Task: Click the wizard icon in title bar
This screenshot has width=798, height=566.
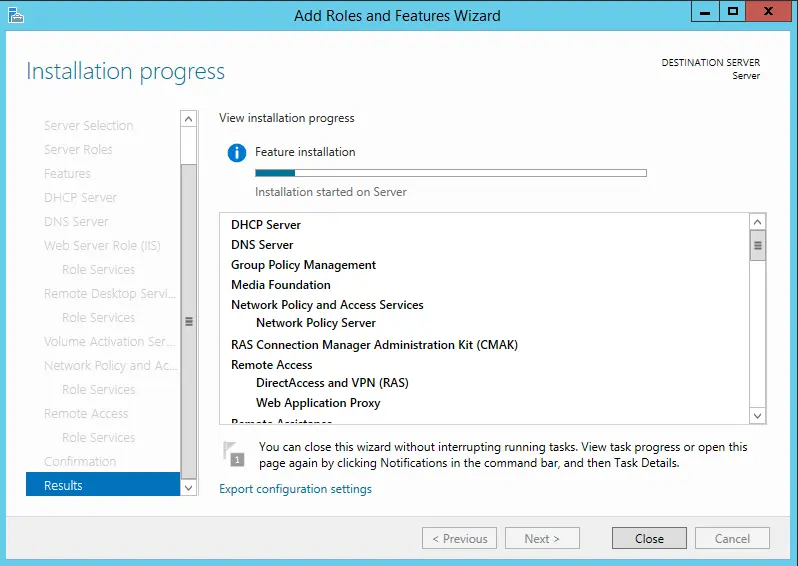Action: [16, 14]
